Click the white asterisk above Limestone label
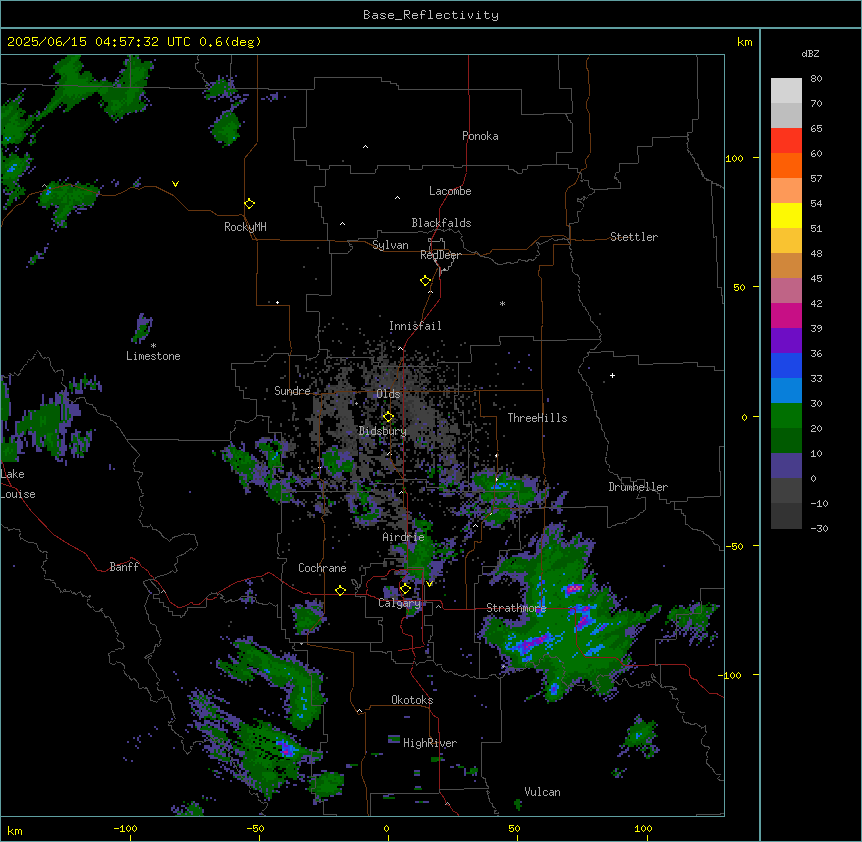862x842 pixels. tap(153, 346)
